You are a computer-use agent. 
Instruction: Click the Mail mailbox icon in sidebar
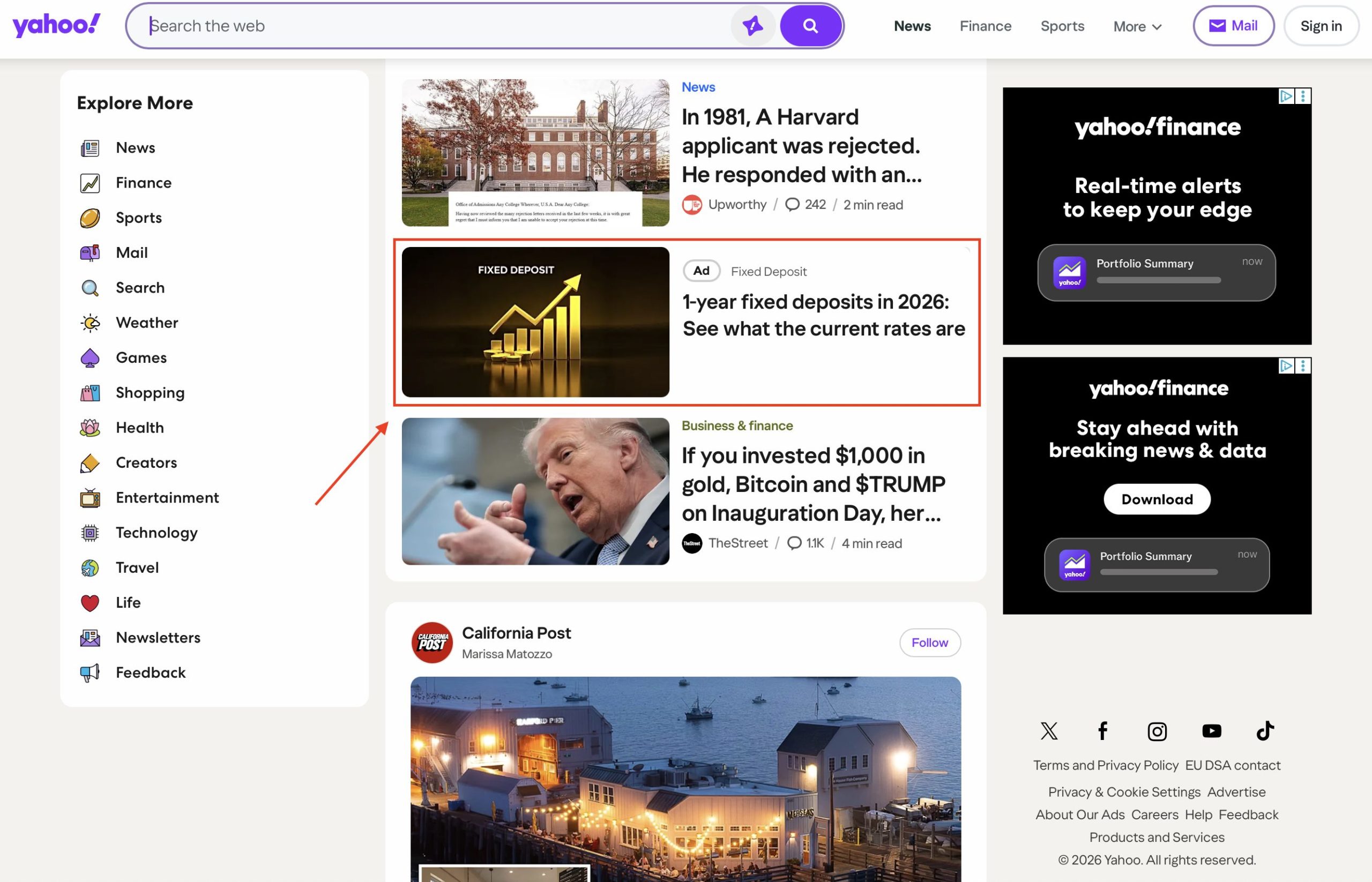[90, 253]
